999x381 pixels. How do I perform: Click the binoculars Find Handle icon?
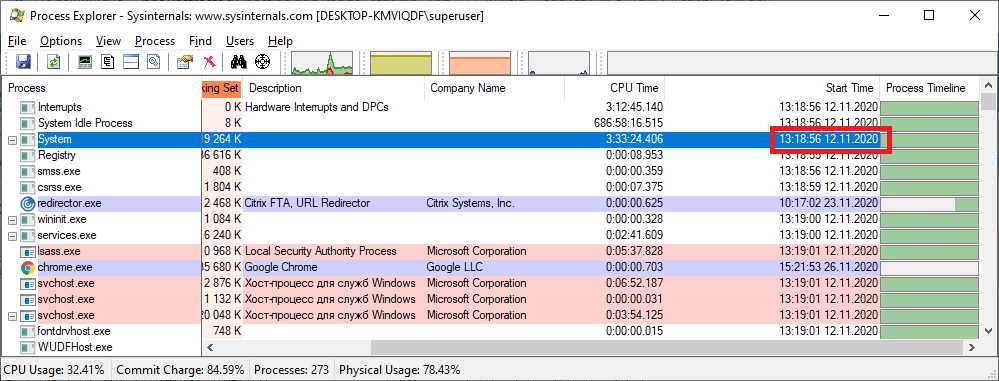[x=239, y=62]
